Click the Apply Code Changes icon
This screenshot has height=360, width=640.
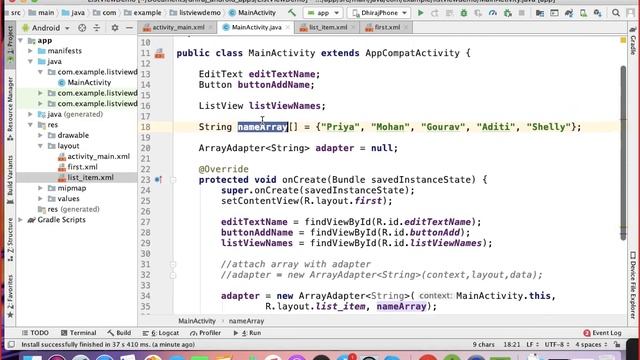point(449,13)
